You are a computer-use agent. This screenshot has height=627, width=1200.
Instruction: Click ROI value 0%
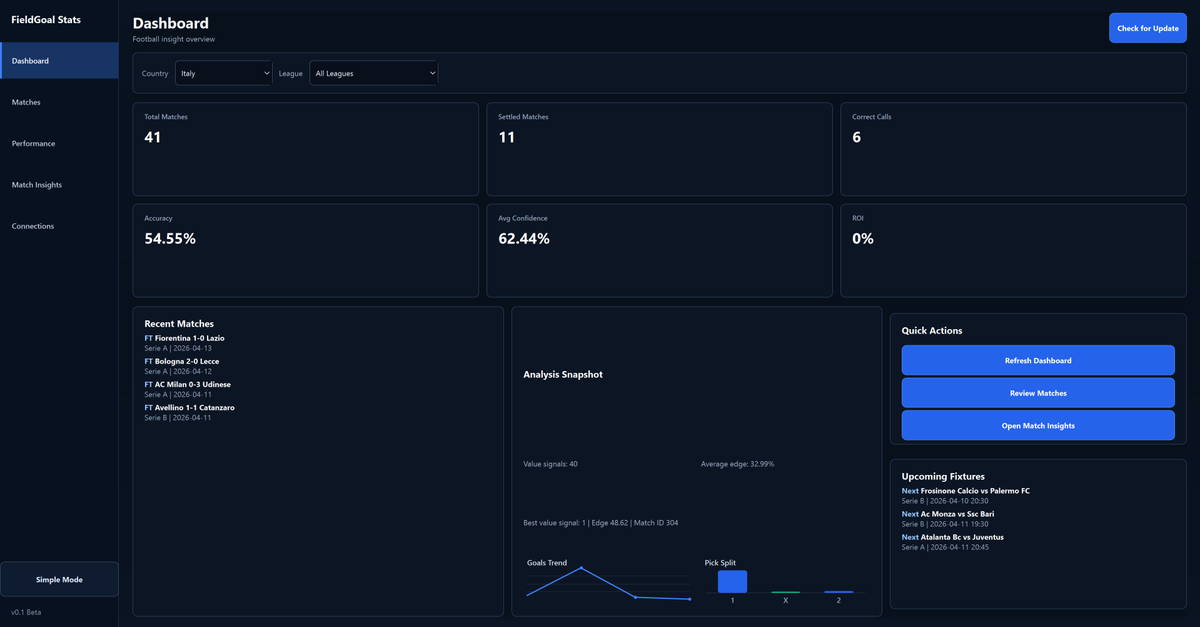click(x=863, y=239)
